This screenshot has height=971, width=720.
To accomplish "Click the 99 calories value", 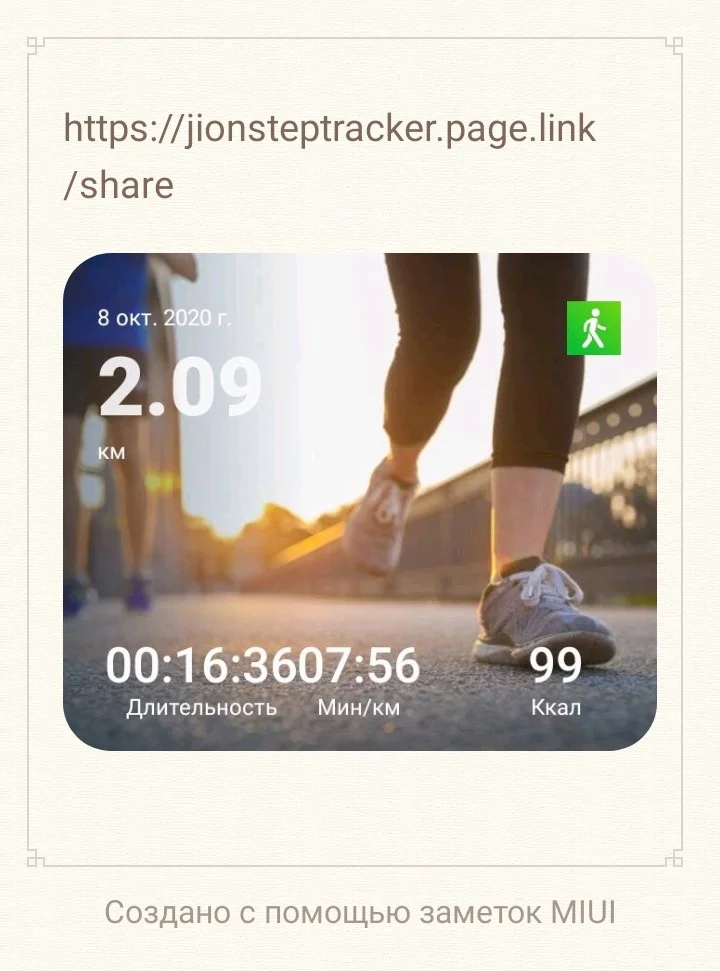I will pyautogui.click(x=555, y=666).
